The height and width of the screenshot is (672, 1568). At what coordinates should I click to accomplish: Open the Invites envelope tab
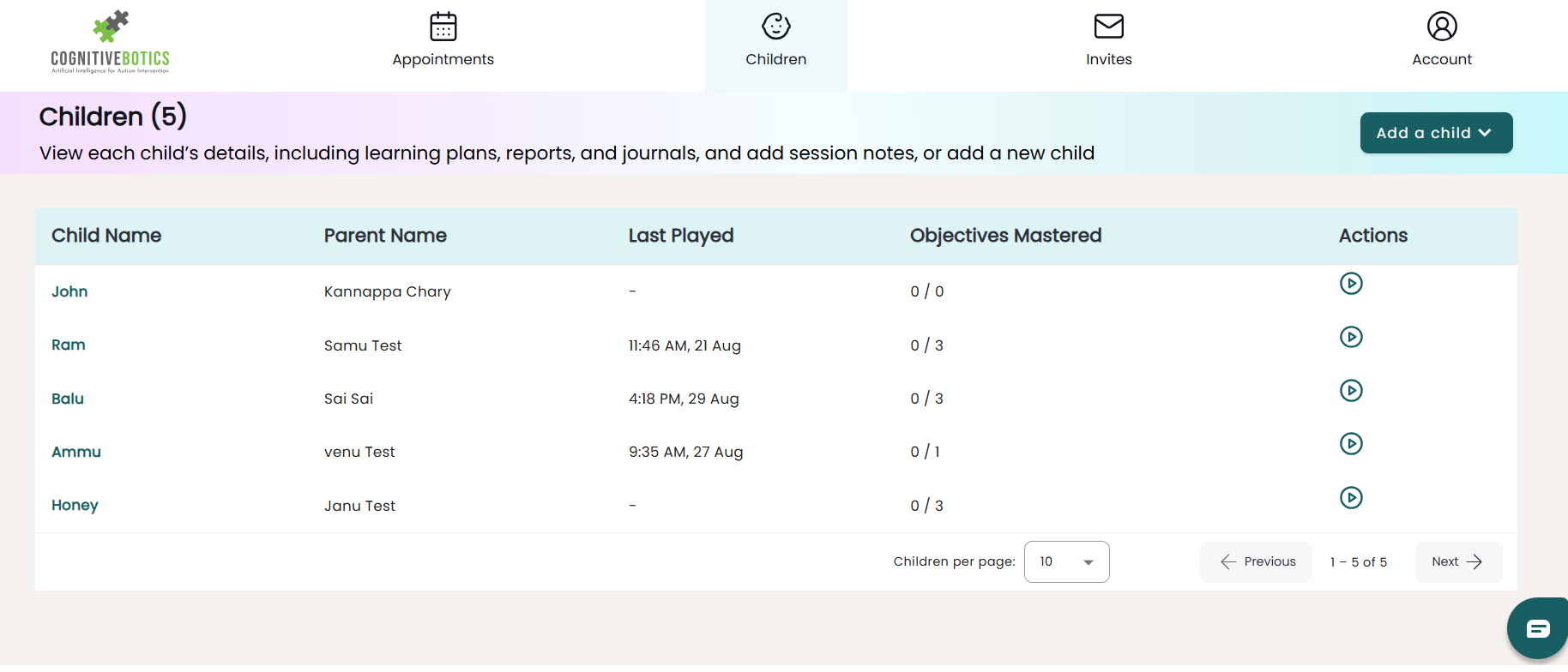tap(1108, 41)
